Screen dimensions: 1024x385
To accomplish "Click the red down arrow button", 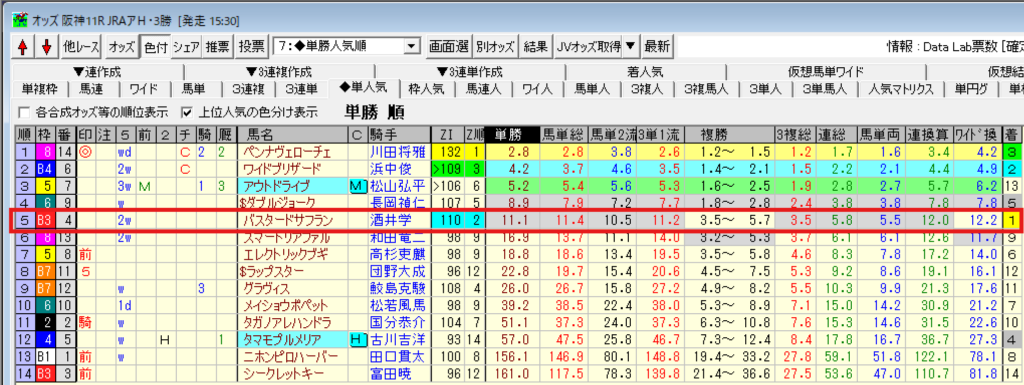I will click(46, 46).
